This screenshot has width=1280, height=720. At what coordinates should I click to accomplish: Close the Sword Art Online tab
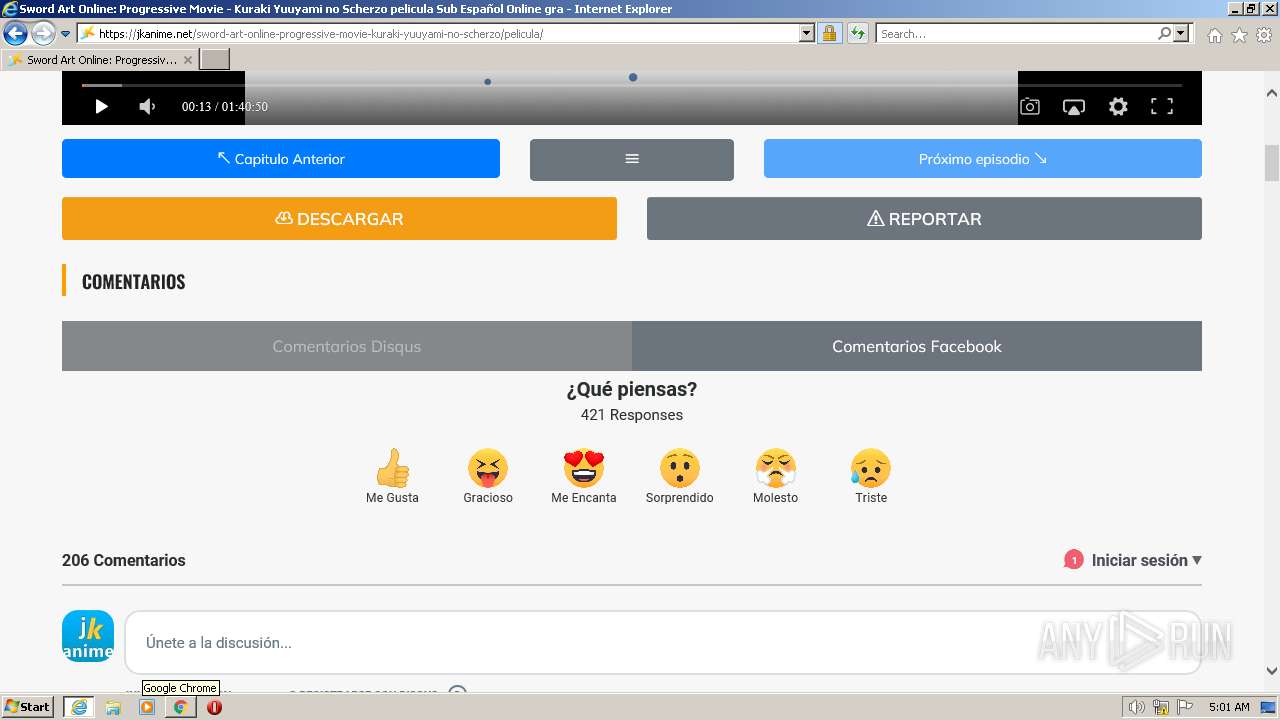pos(188,60)
